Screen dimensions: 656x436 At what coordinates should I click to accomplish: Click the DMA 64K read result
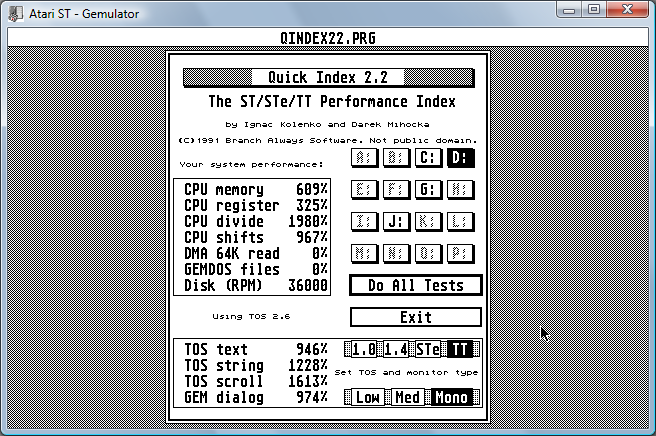(256, 253)
